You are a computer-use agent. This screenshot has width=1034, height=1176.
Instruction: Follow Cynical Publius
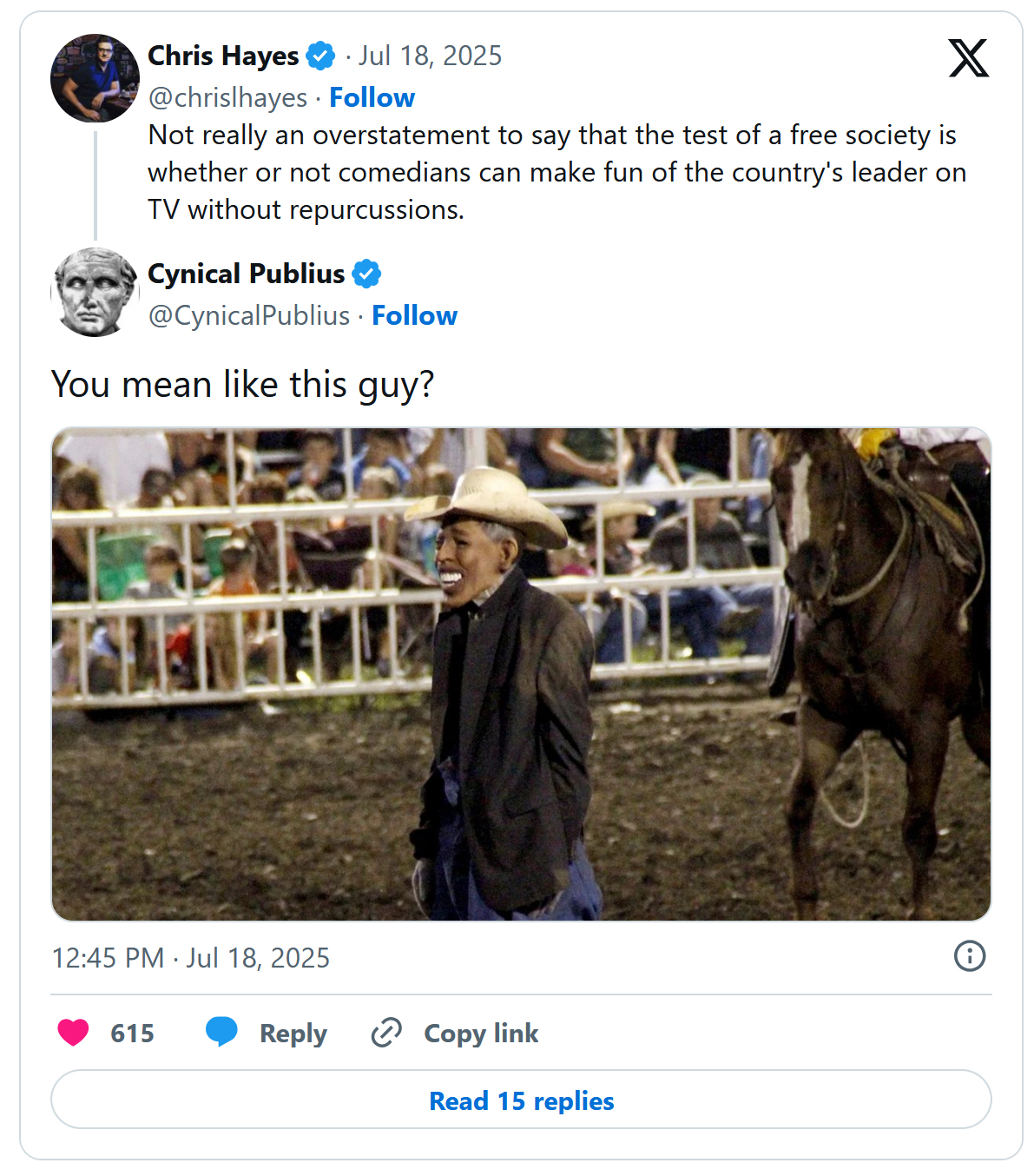414,316
